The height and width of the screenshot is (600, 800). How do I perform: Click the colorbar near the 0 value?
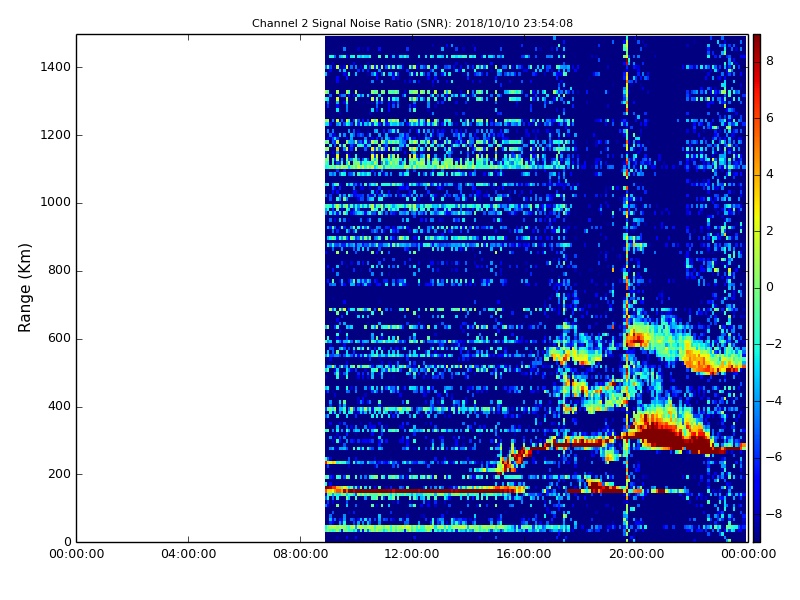pyautogui.click(x=757, y=287)
